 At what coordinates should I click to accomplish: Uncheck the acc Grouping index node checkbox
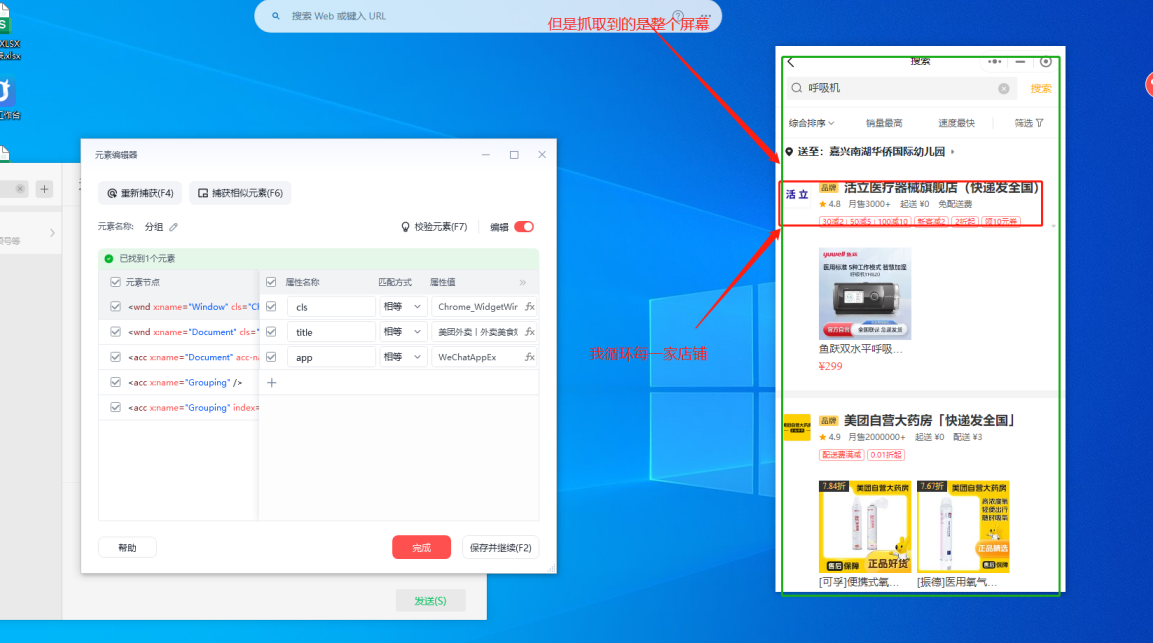[x=115, y=407]
